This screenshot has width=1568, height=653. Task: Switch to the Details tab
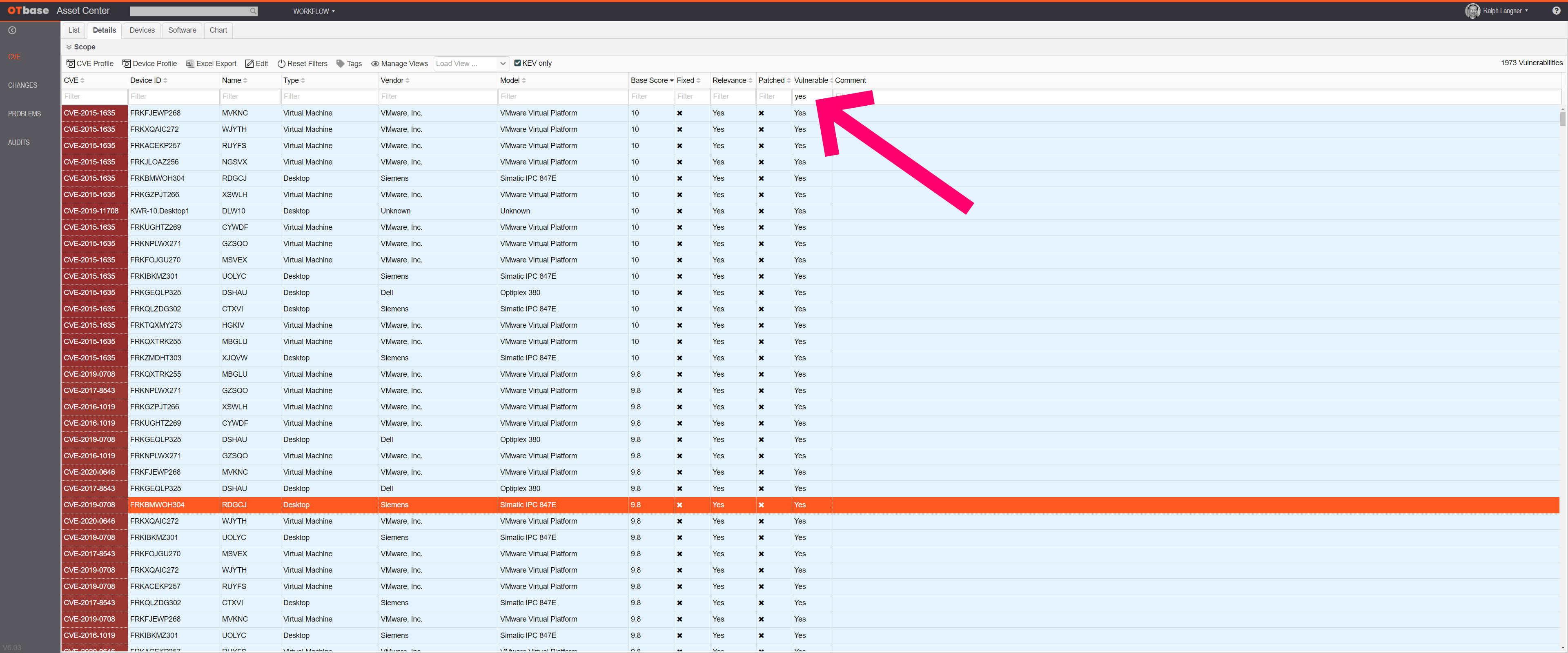pos(104,31)
